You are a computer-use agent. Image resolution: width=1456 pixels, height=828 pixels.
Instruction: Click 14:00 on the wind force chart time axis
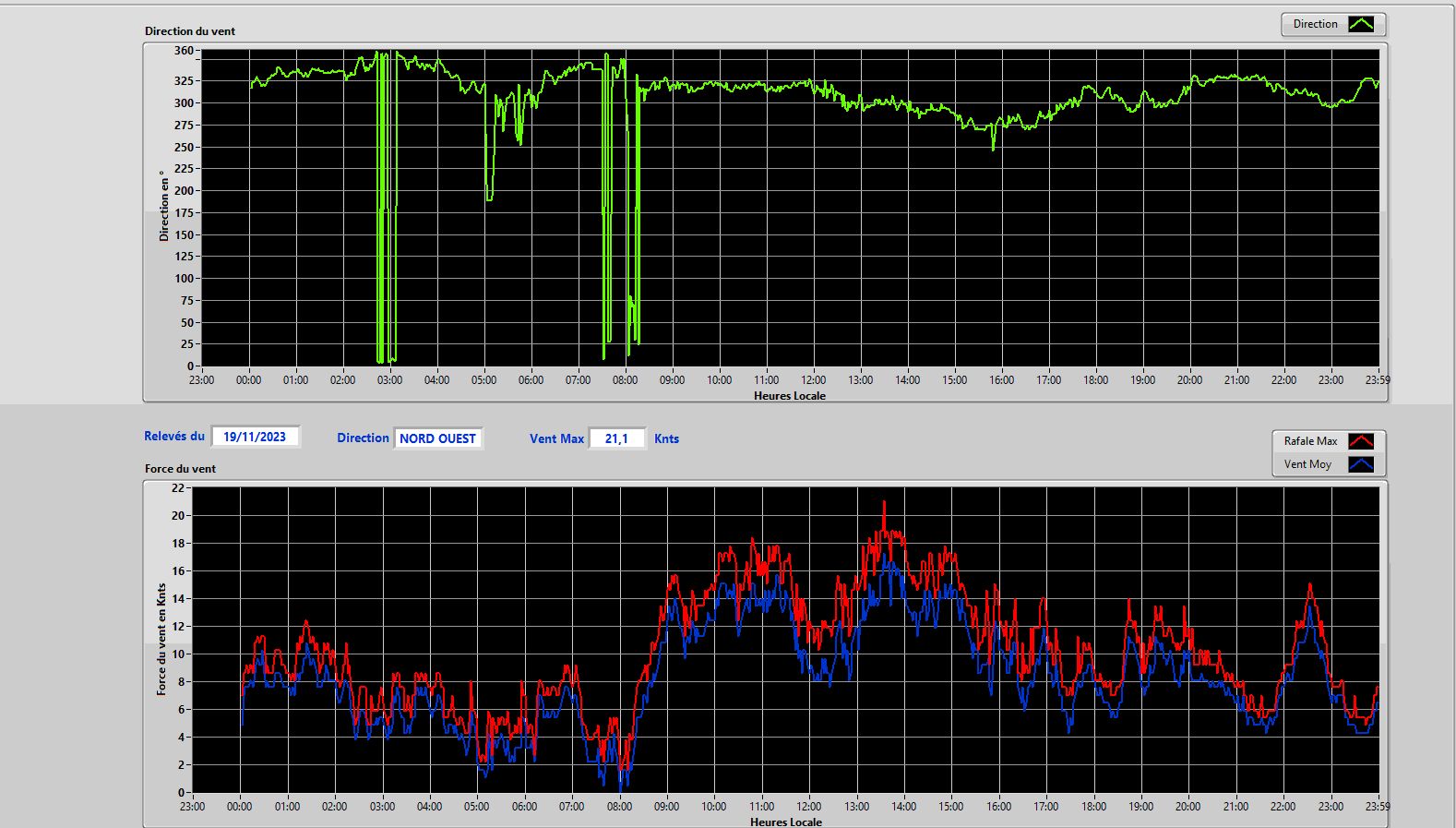pos(904,807)
